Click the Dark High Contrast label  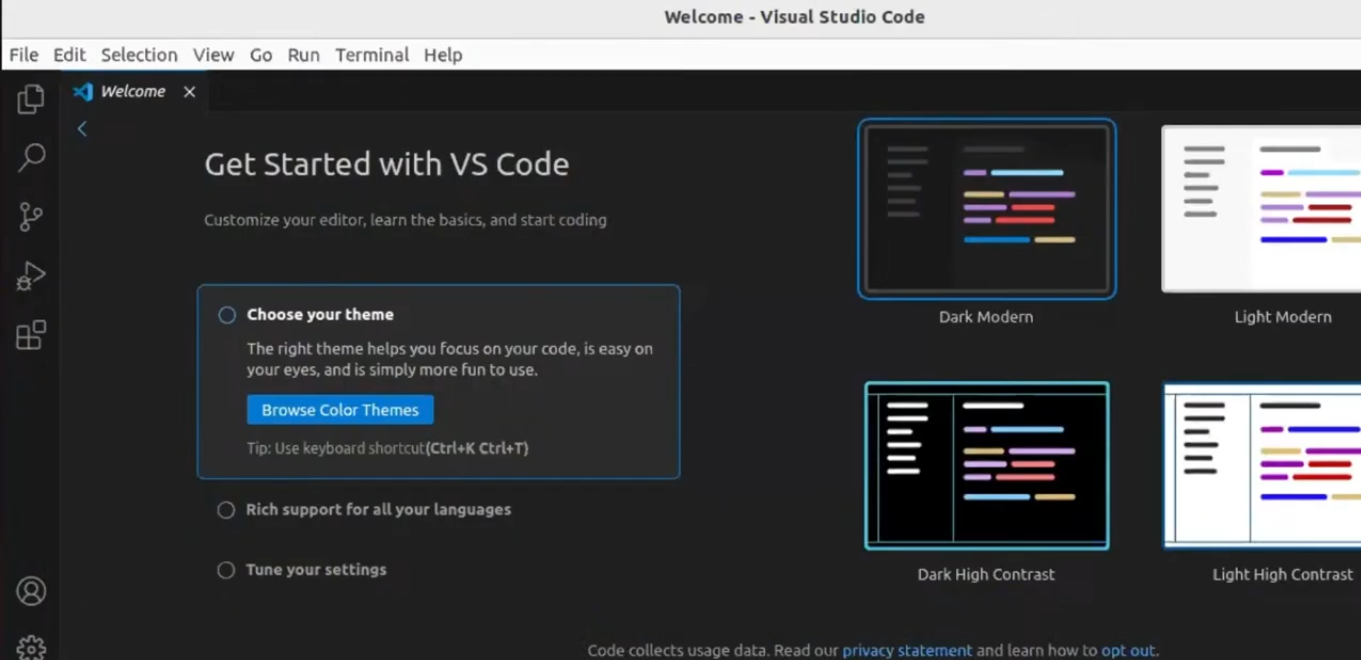click(986, 575)
